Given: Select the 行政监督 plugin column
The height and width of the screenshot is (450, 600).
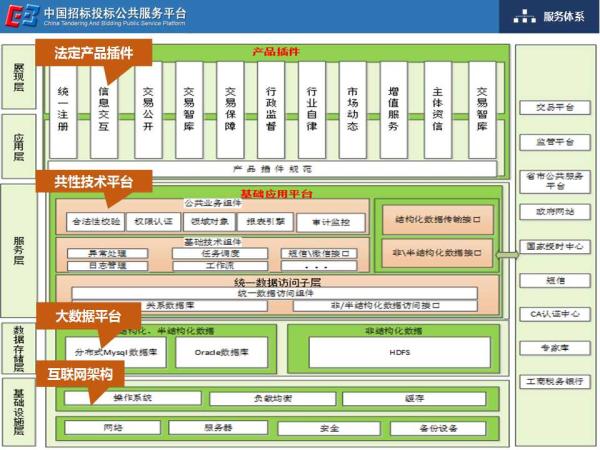Looking at the screenshot, I should pos(270,108).
